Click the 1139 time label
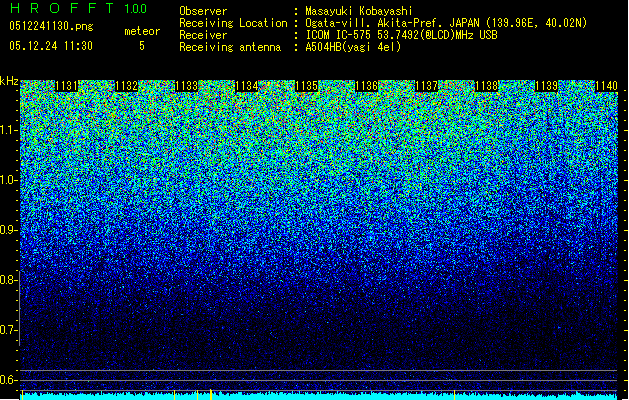Screen dimensions: 629x400 [x=547, y=86]
